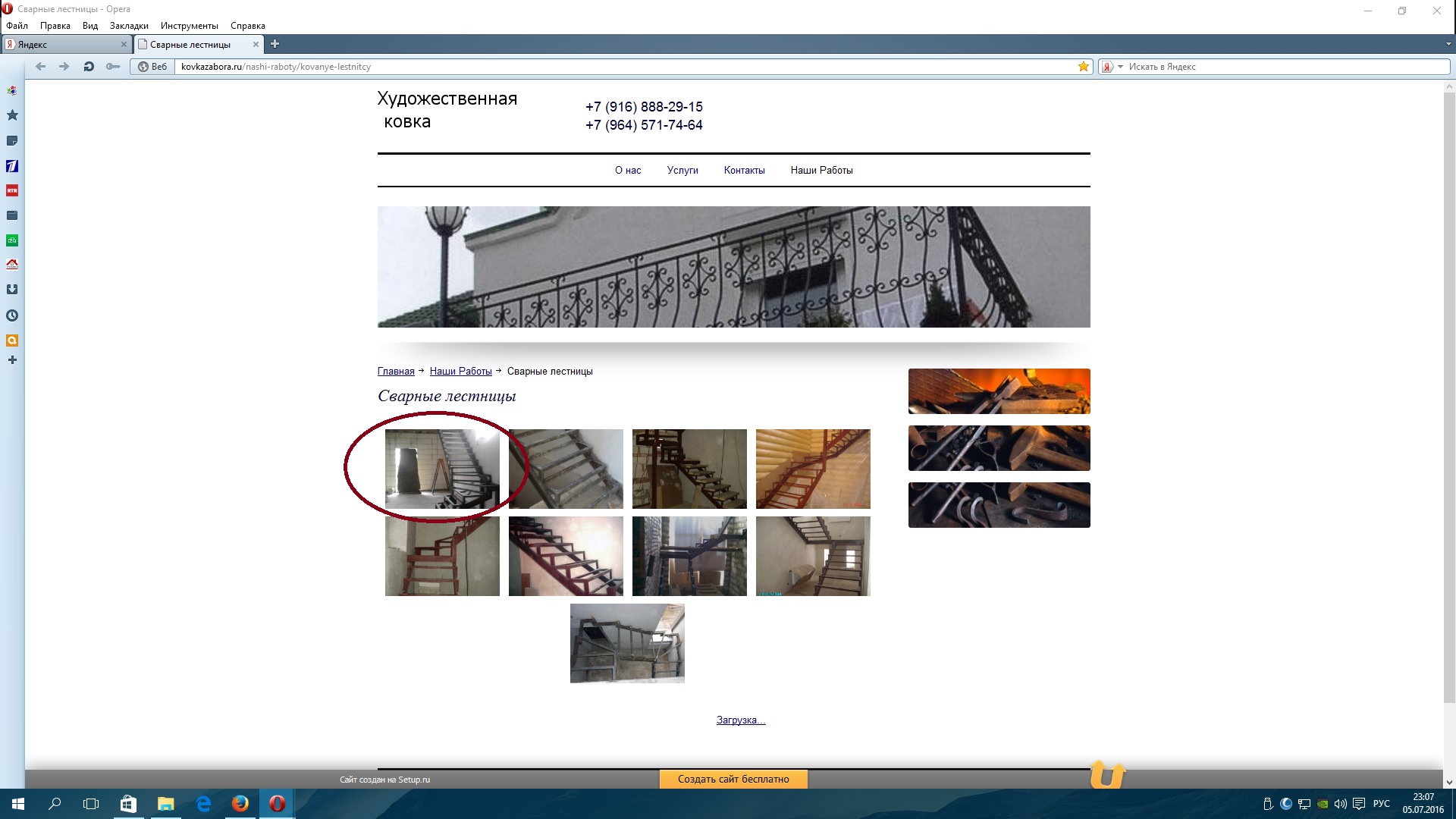Screen dimensions: 1456x819
Task: Follow the Наши Работы breadcrumb link
Action: pyautogui.click(x=461, y=372)
